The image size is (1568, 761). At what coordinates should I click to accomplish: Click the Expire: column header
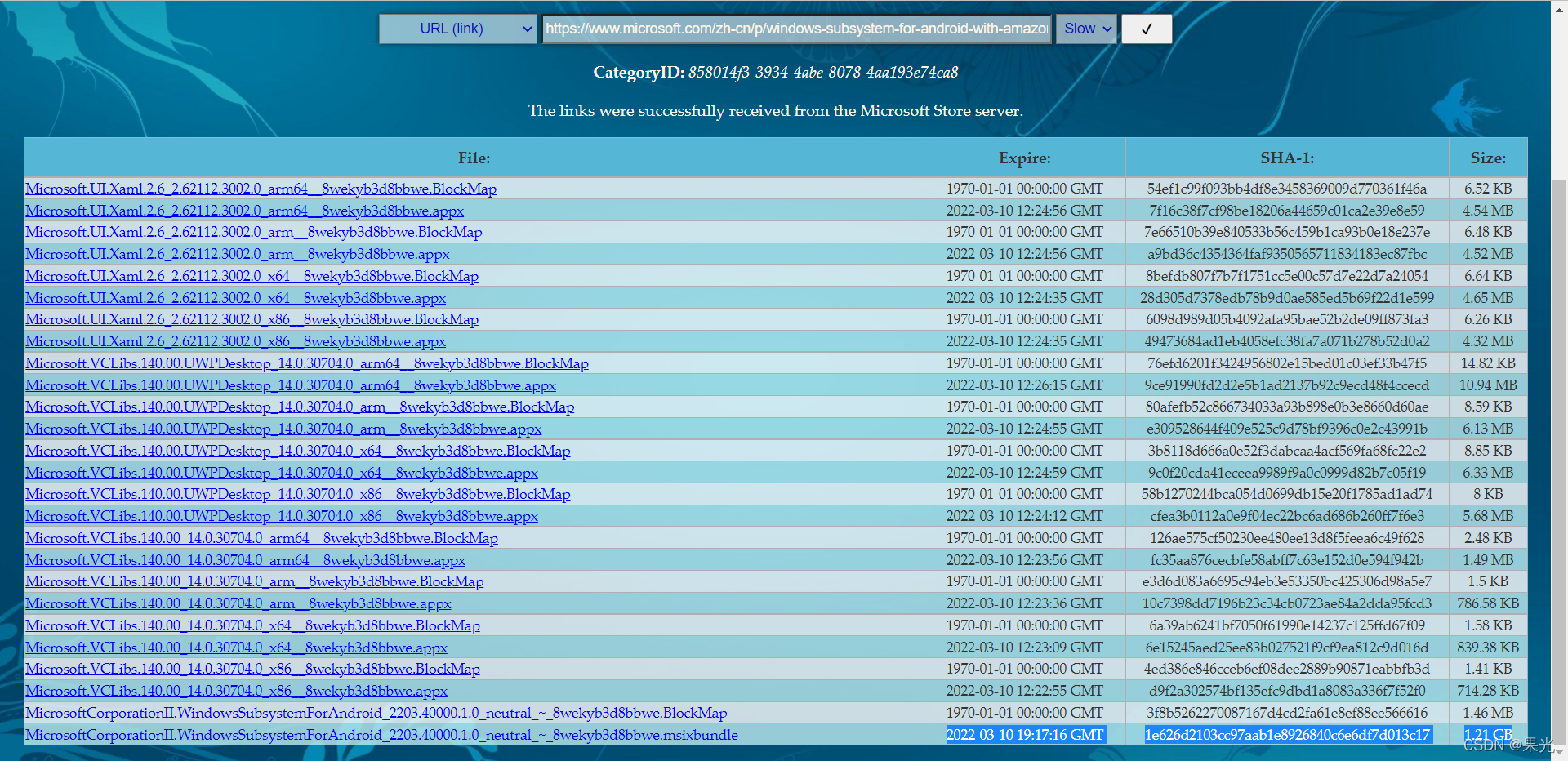point(1024,158)
